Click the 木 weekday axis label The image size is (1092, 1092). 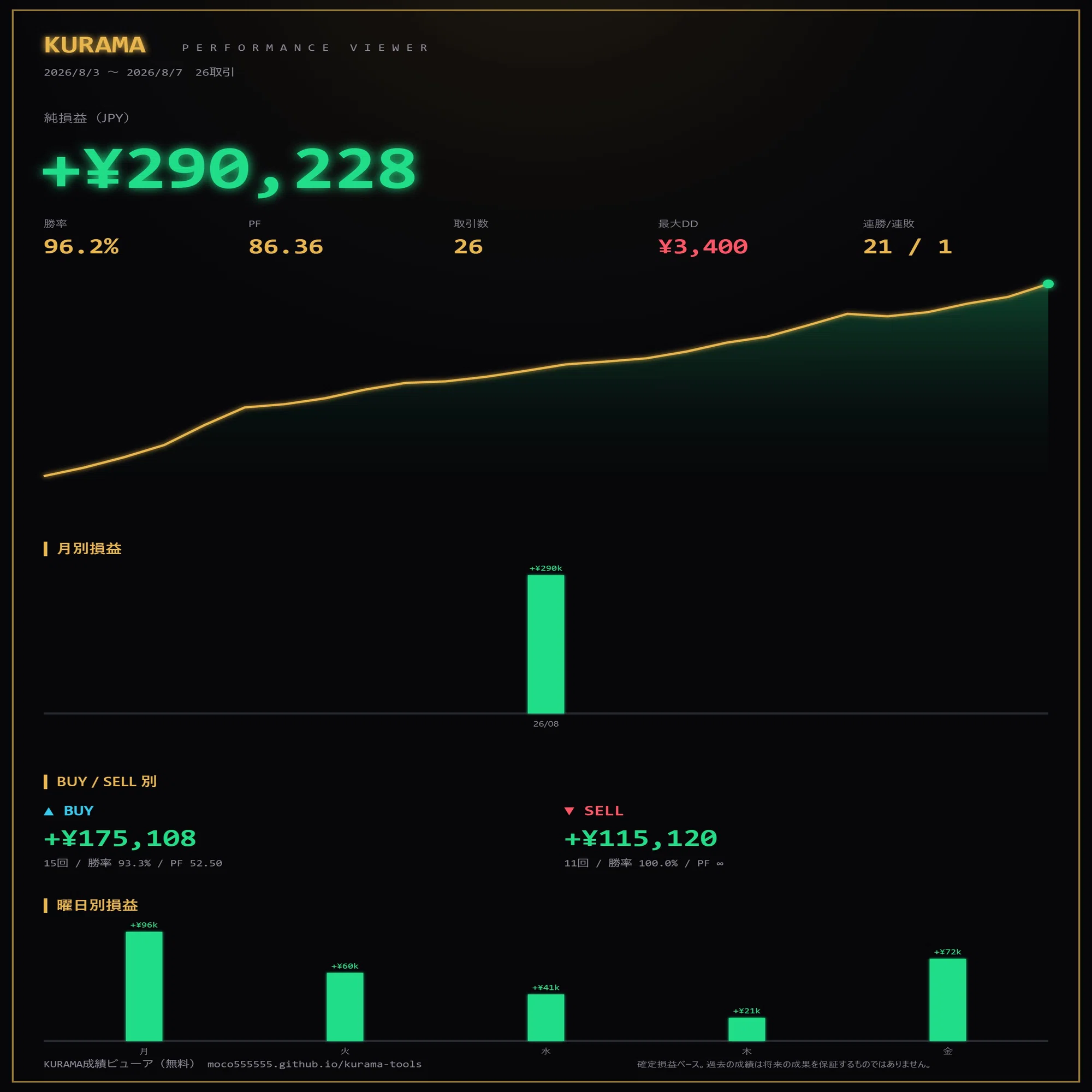746,1051
